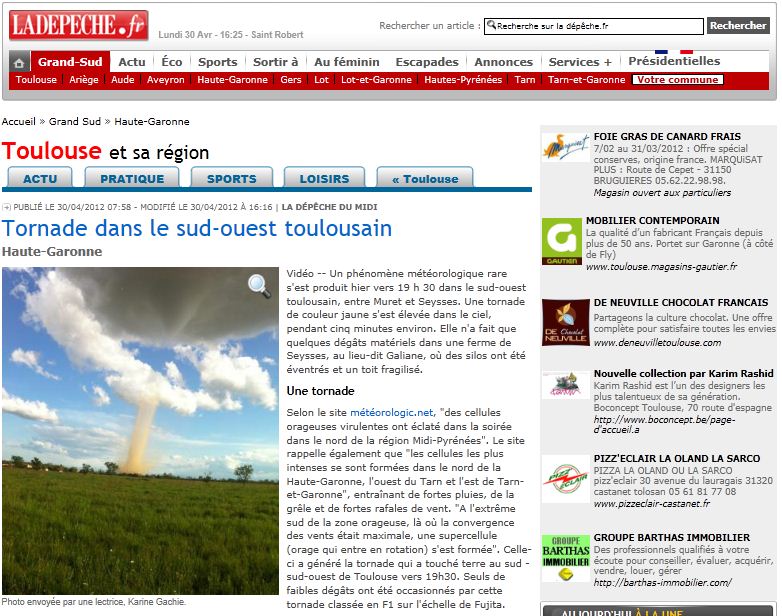Switch to the PRATIQUE tab
This screenshot has height=616, width=782.
[x=132, y=179]
